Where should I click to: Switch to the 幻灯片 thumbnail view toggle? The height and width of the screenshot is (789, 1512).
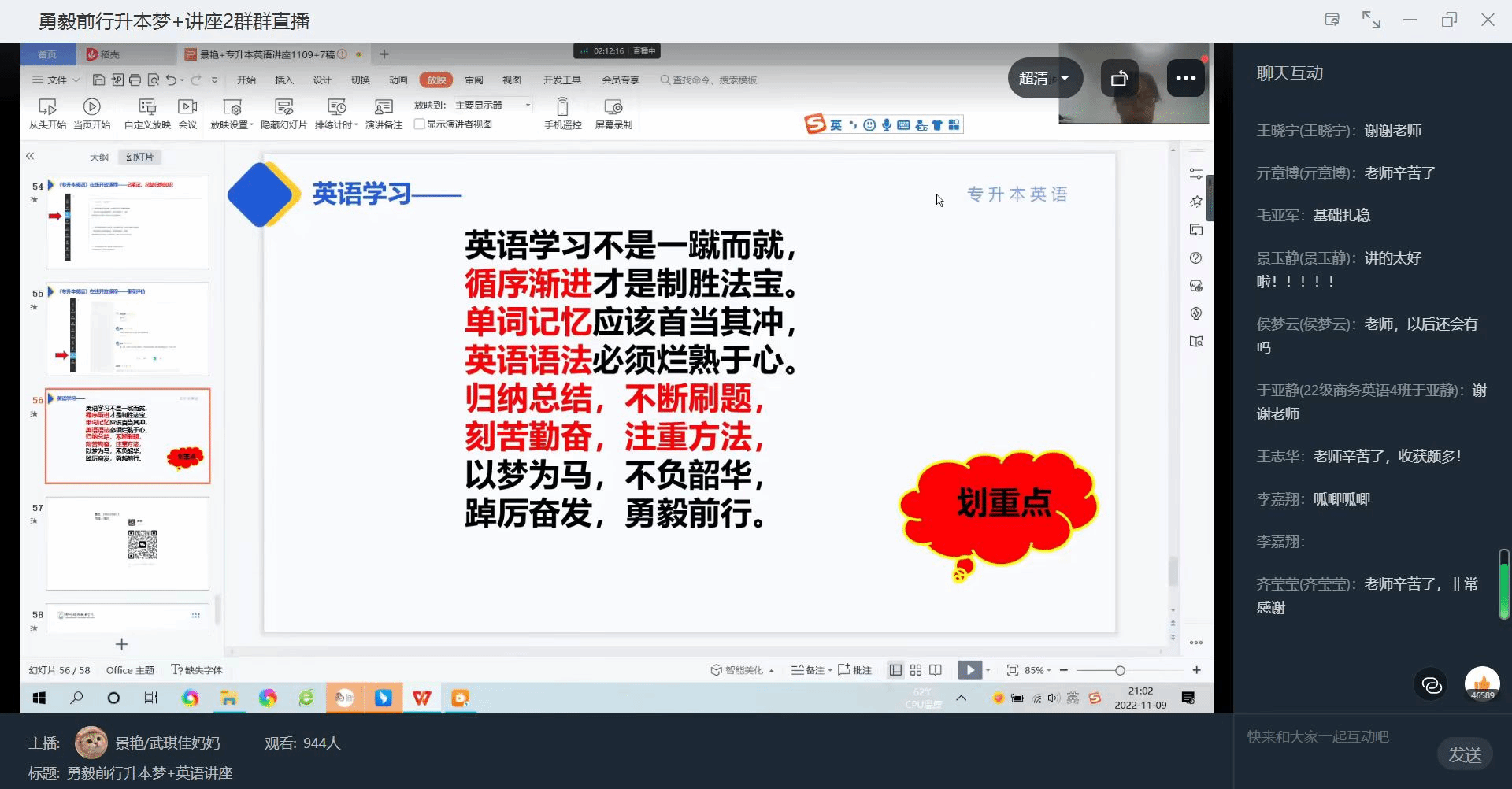(139, 157)
